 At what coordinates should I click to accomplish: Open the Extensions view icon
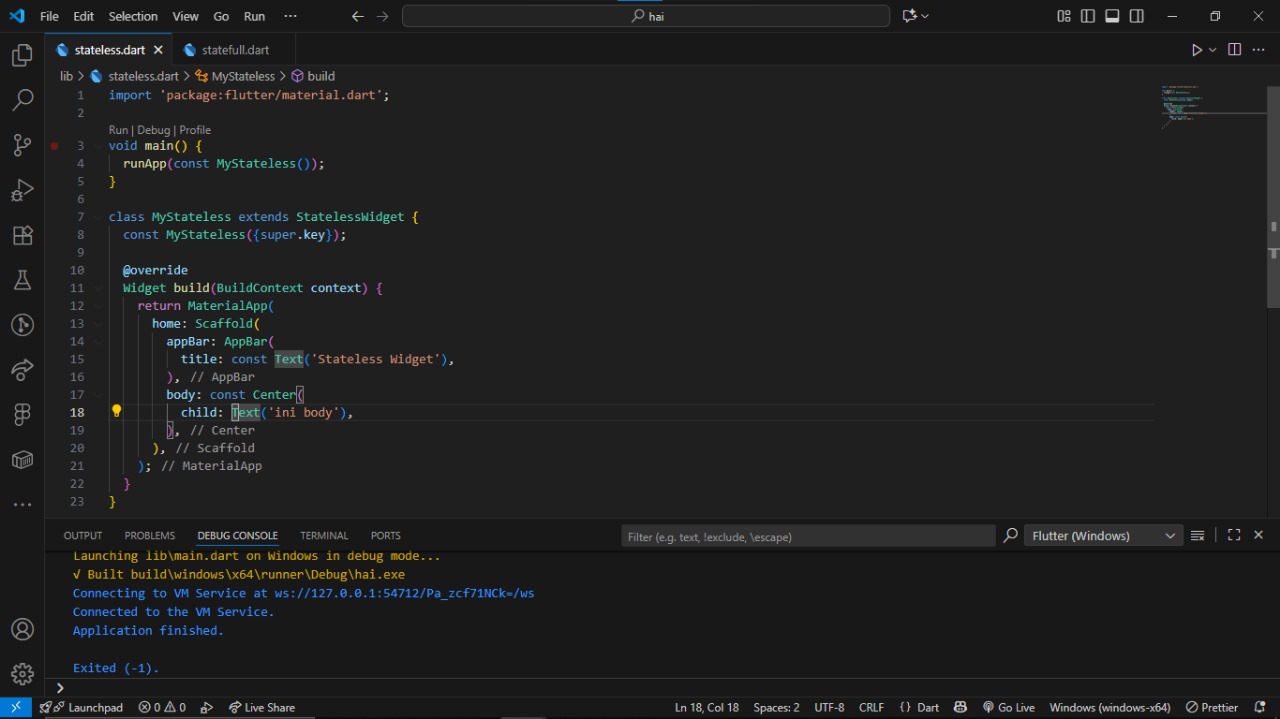[x=22, y=236]
